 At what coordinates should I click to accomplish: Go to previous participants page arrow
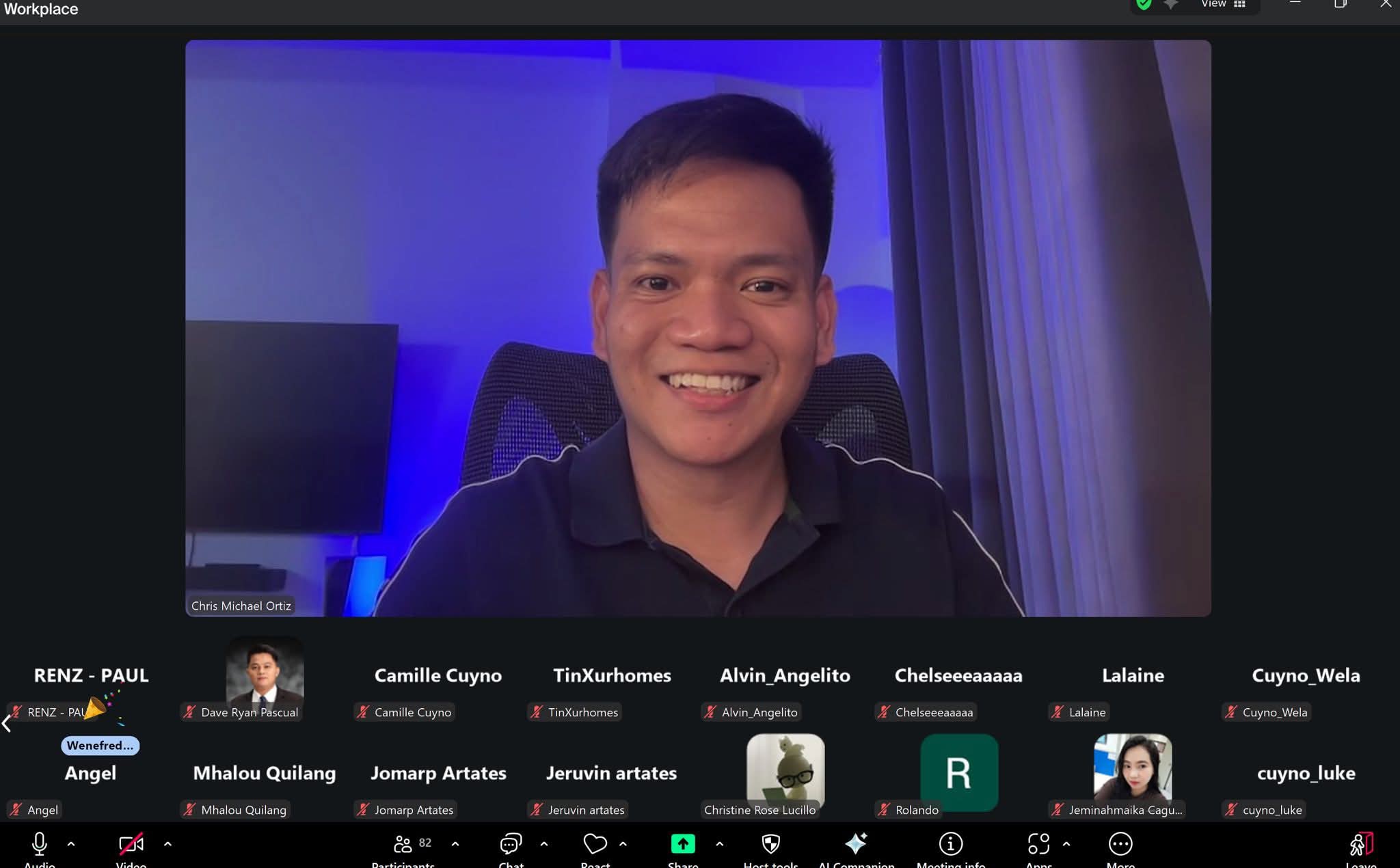pyautogui.click(x=6, y=723)
